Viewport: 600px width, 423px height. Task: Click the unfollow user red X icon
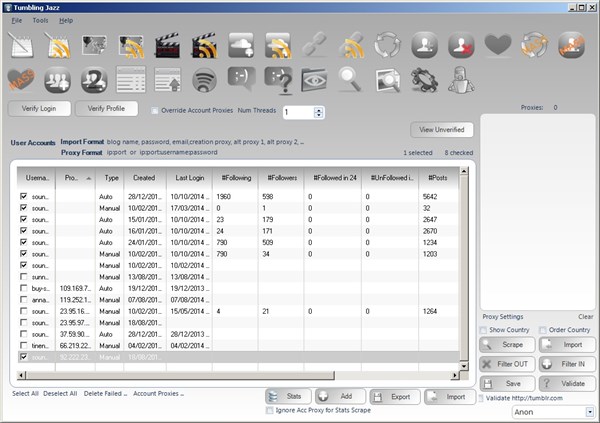[x=461, y=45]
